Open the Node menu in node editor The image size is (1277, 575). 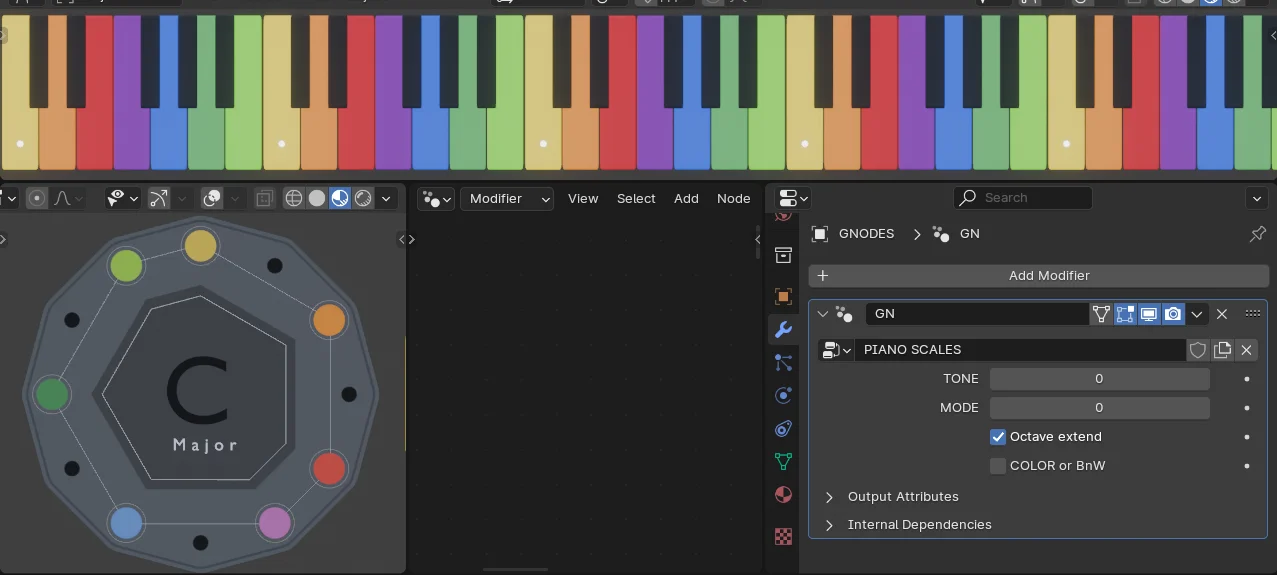coord(733,199)
